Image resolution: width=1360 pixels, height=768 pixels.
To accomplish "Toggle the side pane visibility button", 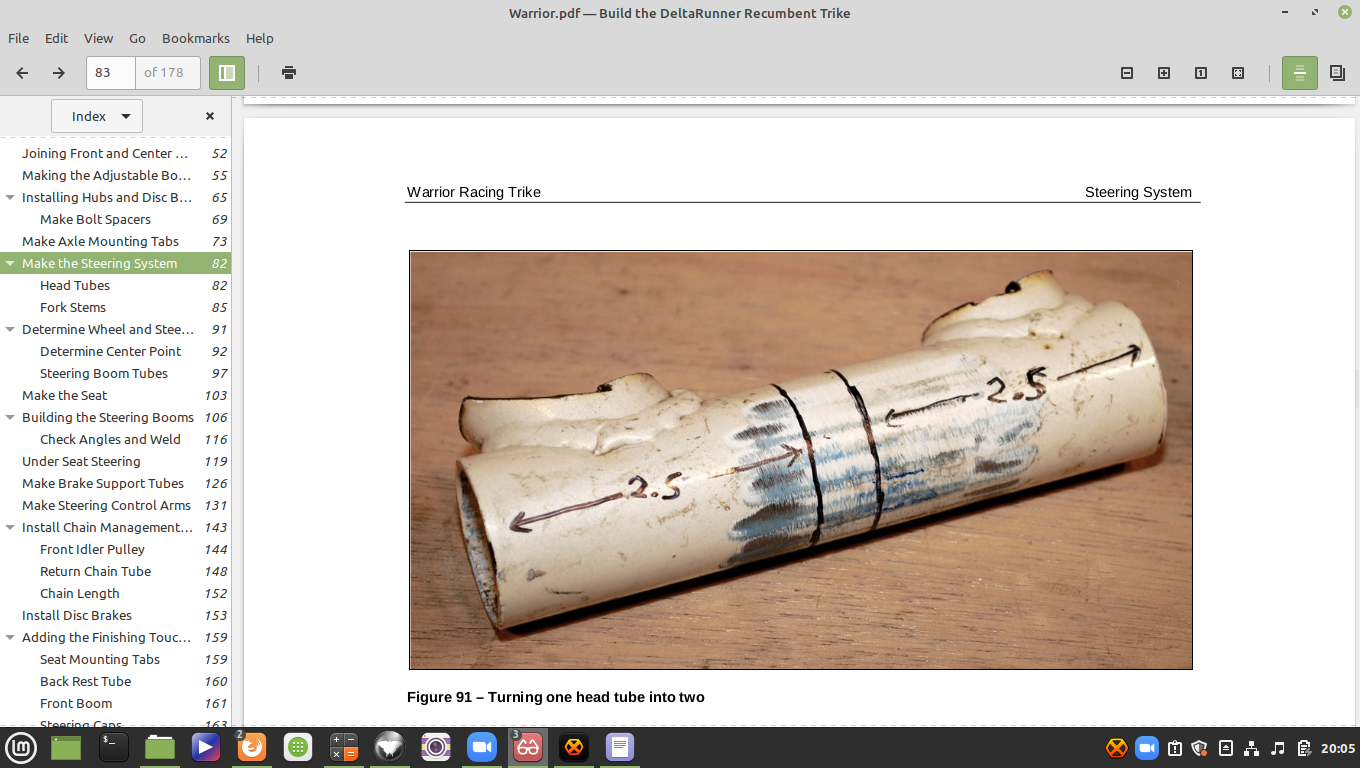I will click(x=227, y=73).
